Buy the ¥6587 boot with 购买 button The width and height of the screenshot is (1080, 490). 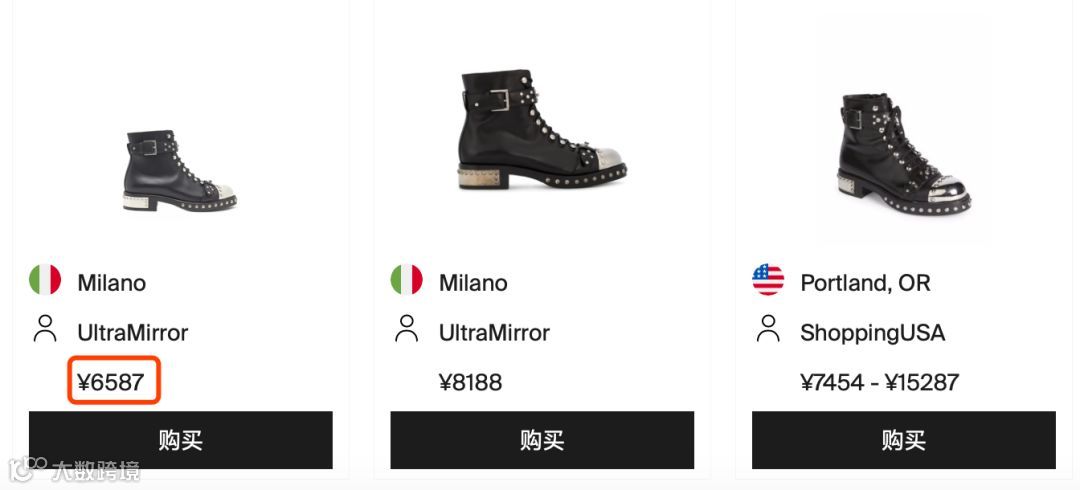(x=180, y=440)
